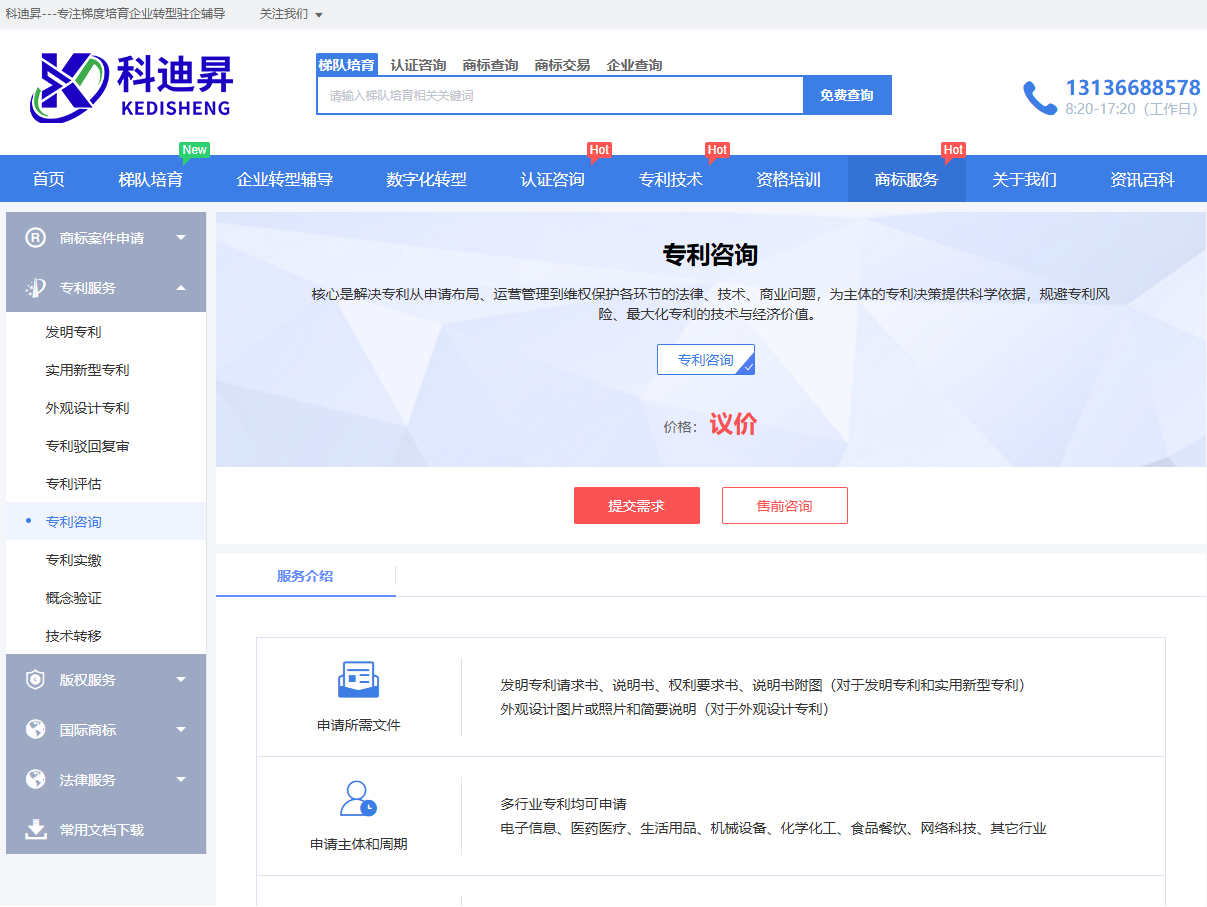Click the keyword search input field
Viewport: 1207px width, 907px height.
[x=560, y=96]
